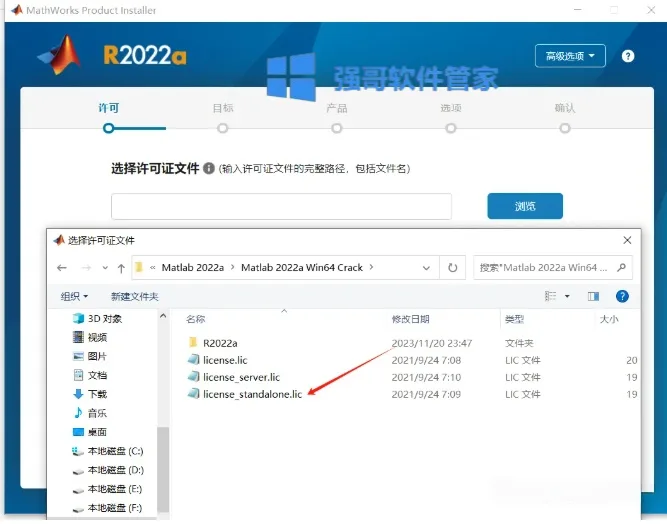Click the license file path input field
Viewport: 667px width, 524px height.
pos(281,206)
